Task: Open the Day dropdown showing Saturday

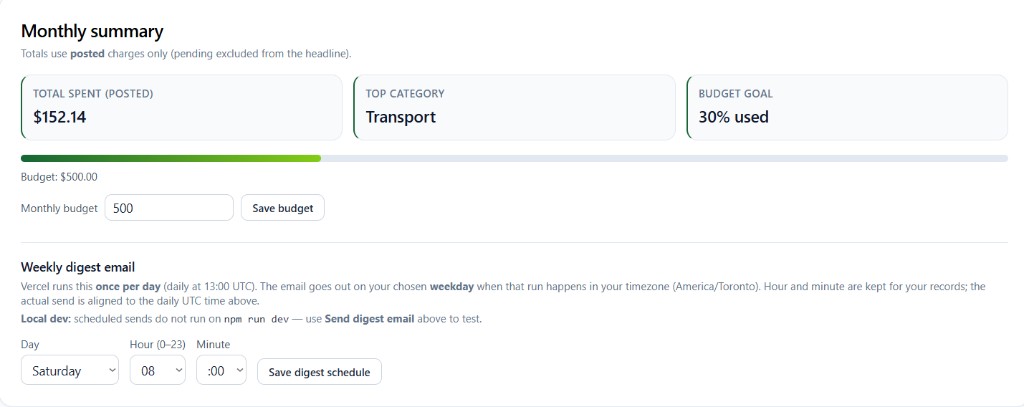Action: pyautogui.click(x=70, y=371)
